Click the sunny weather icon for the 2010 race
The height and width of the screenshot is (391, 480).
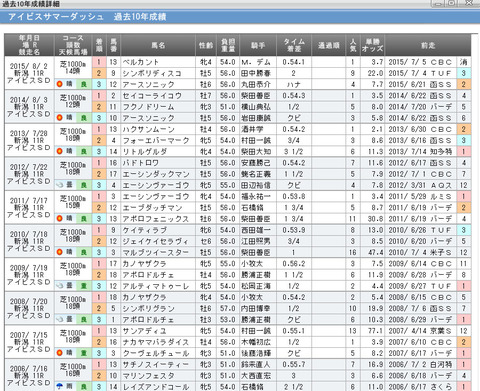[x=60, y=252]
